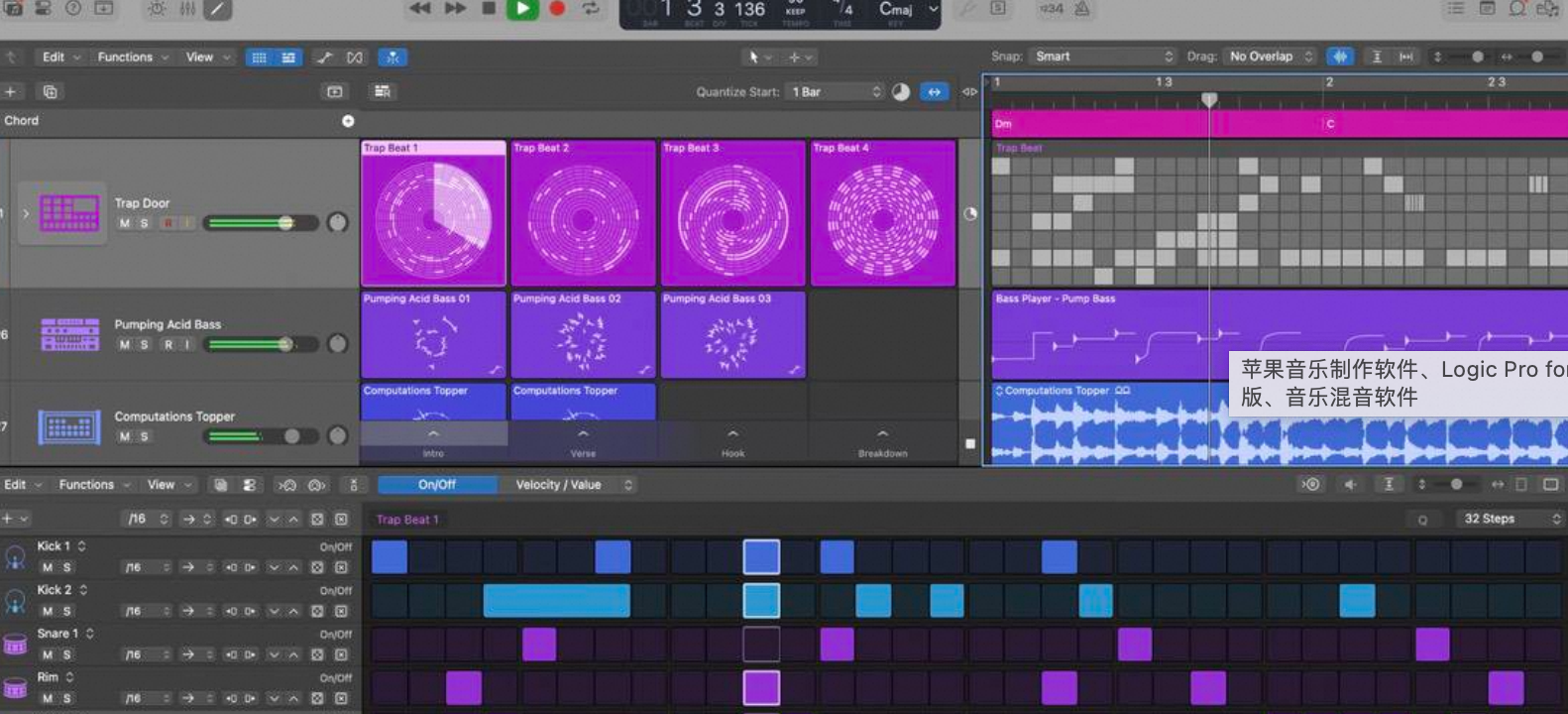
Task: Open the Cmaj key signature dropdown
Action: pos(907,10)
